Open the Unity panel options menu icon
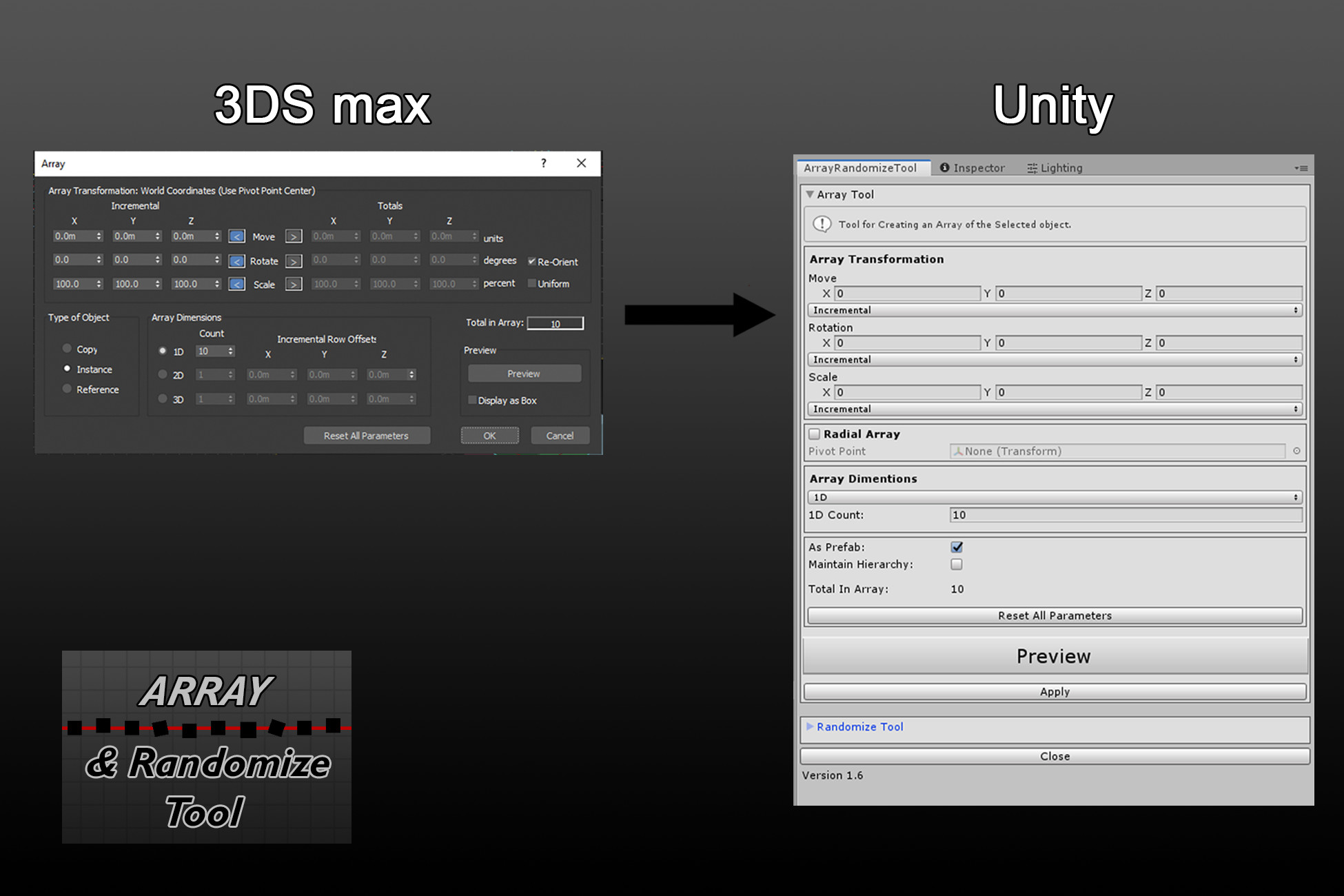1344x896 pixels. coord(1301,168)
